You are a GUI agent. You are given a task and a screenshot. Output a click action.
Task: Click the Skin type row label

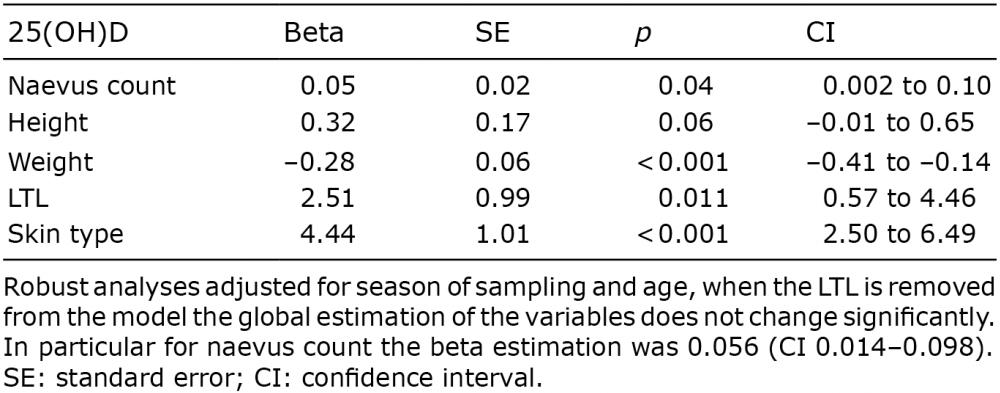65,235
